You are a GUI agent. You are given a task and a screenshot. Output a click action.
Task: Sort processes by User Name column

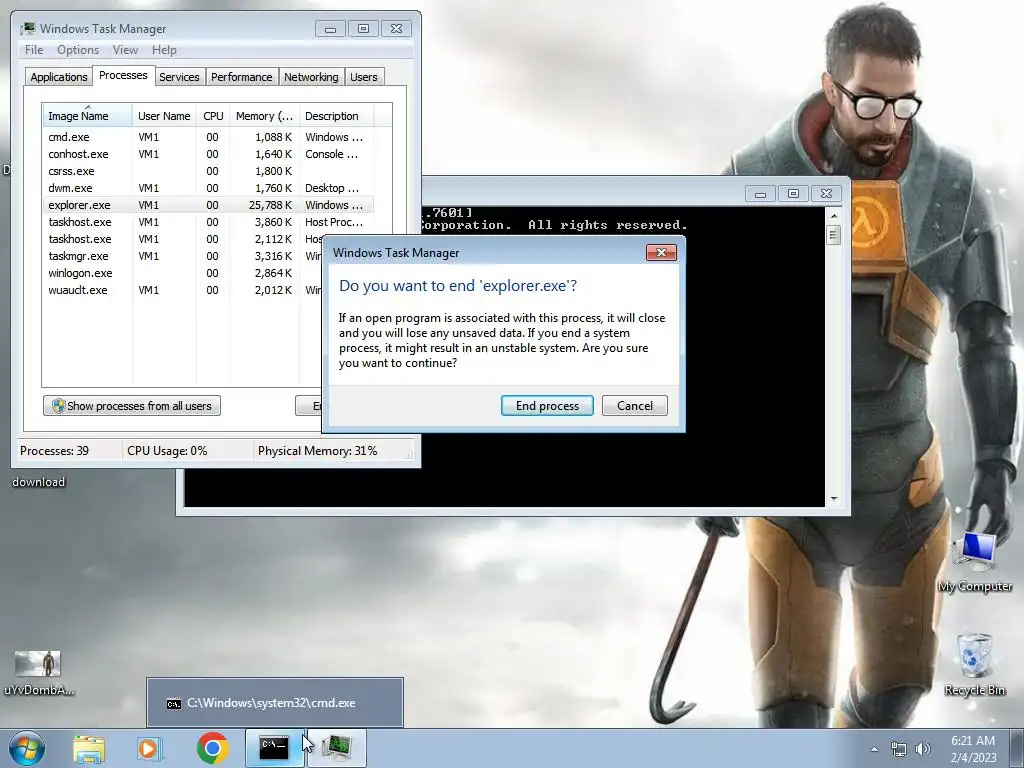[x=164, y=116]
